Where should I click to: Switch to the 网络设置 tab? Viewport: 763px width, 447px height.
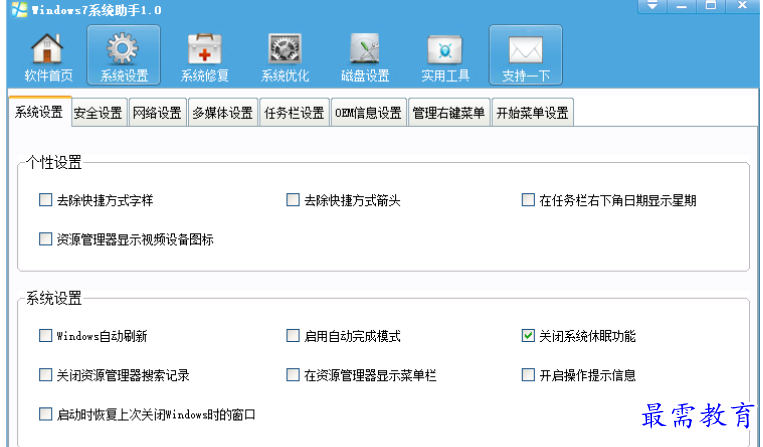tap(157, 113)
